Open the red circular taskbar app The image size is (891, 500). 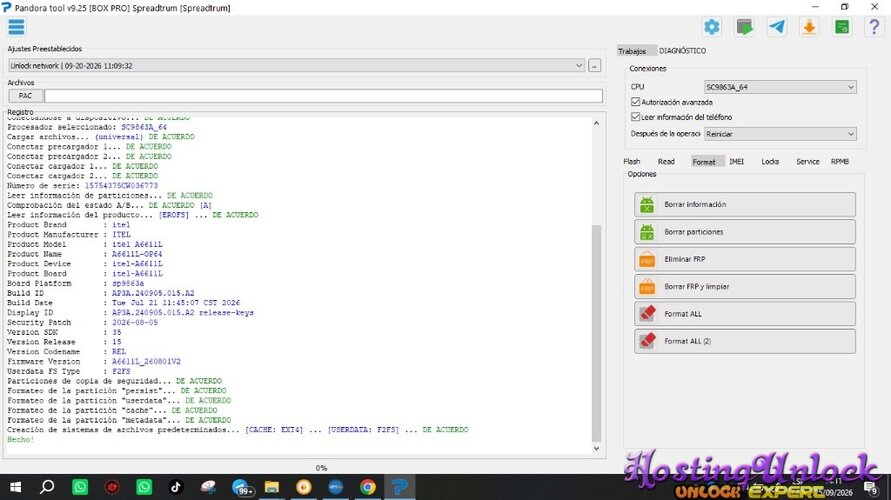pos(112,487)
